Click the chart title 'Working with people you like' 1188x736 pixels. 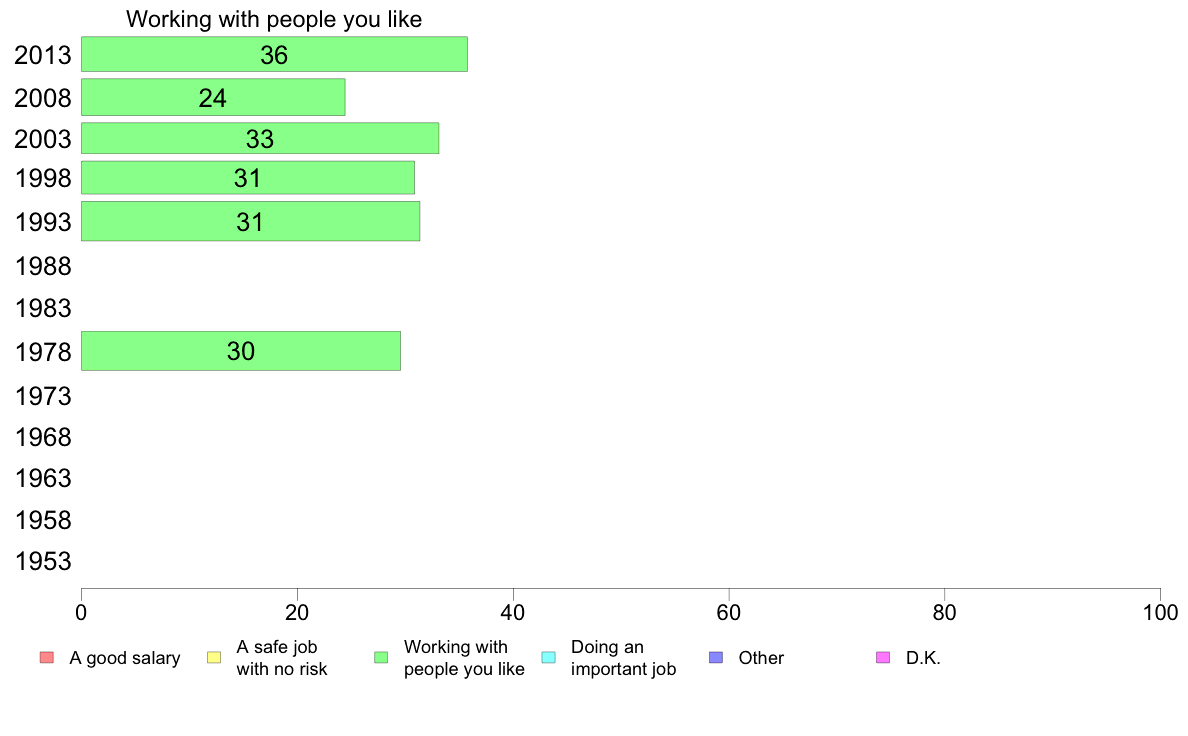click(x=274, y=19)
